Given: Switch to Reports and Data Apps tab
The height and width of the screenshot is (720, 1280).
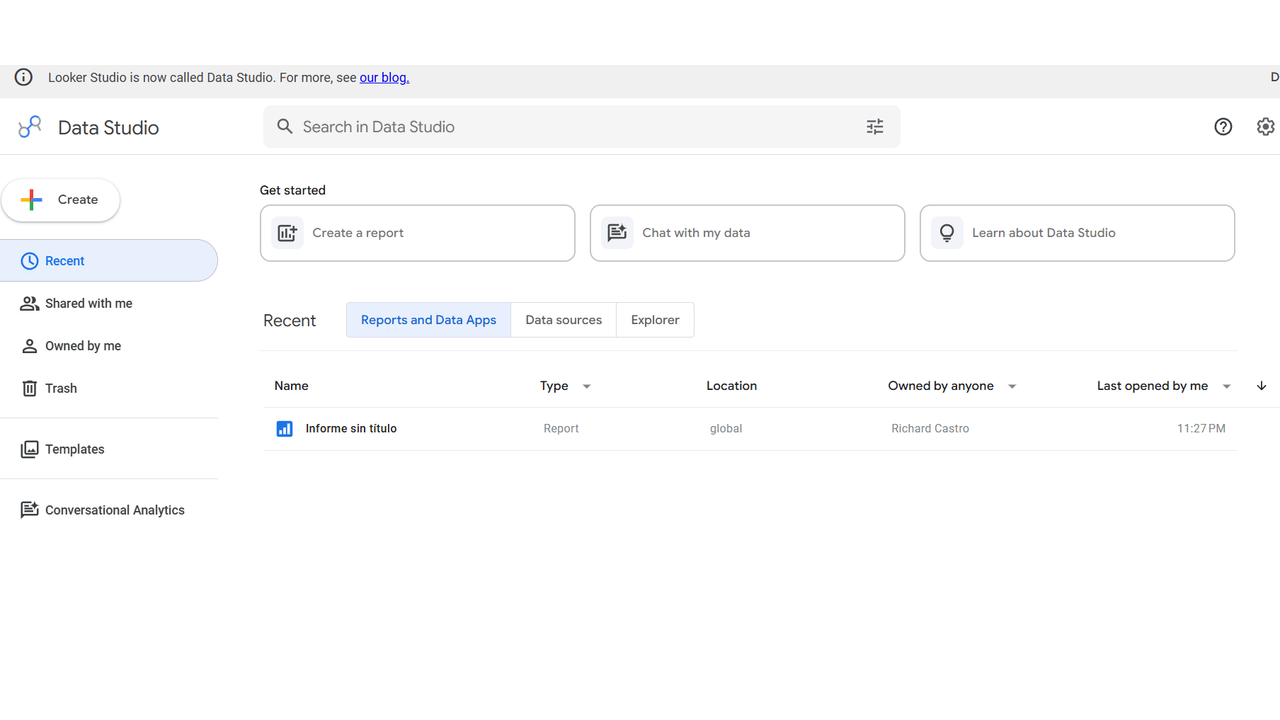Looking at the screenshot, I should tap(429, 320).
